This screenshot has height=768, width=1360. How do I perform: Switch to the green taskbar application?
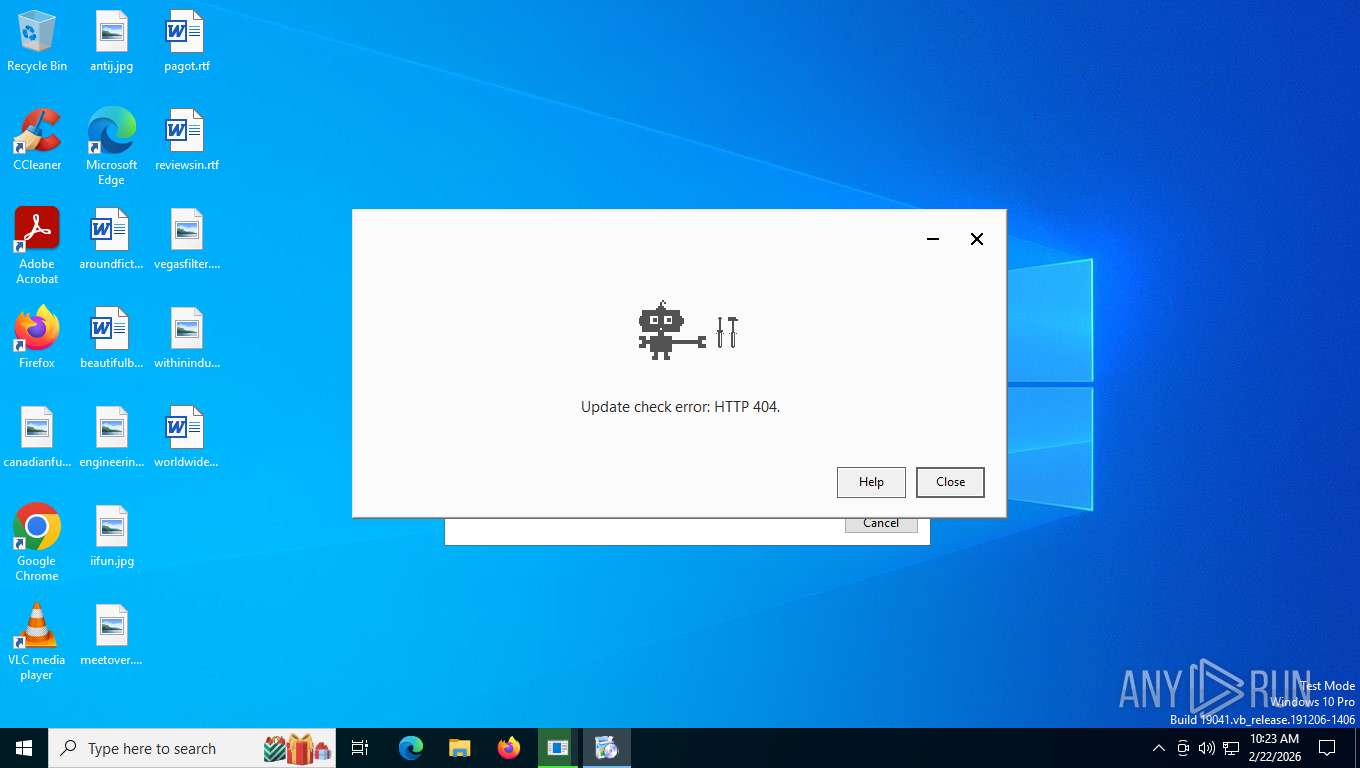(x=558, y=748)
